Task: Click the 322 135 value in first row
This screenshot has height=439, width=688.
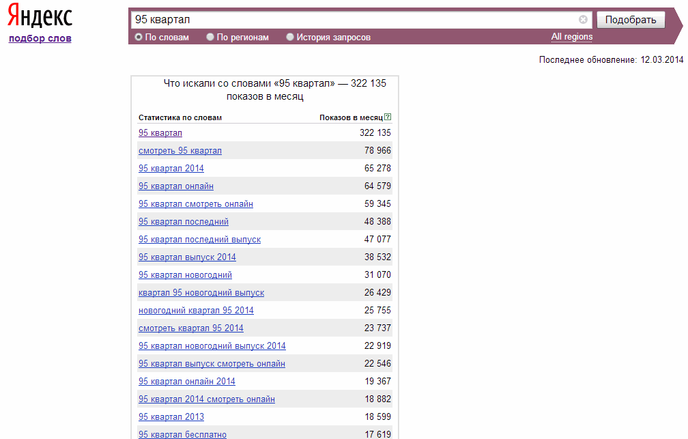Action: coord(375,133)
